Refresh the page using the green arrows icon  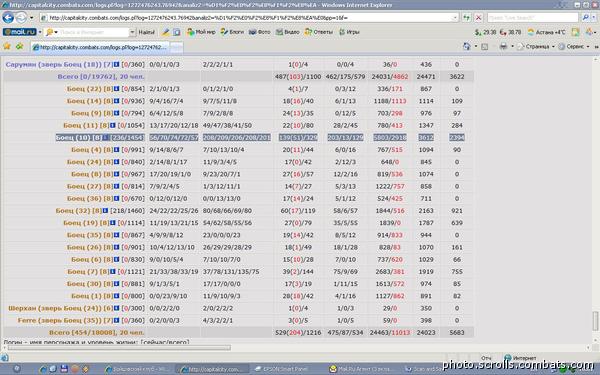[466, 18]
